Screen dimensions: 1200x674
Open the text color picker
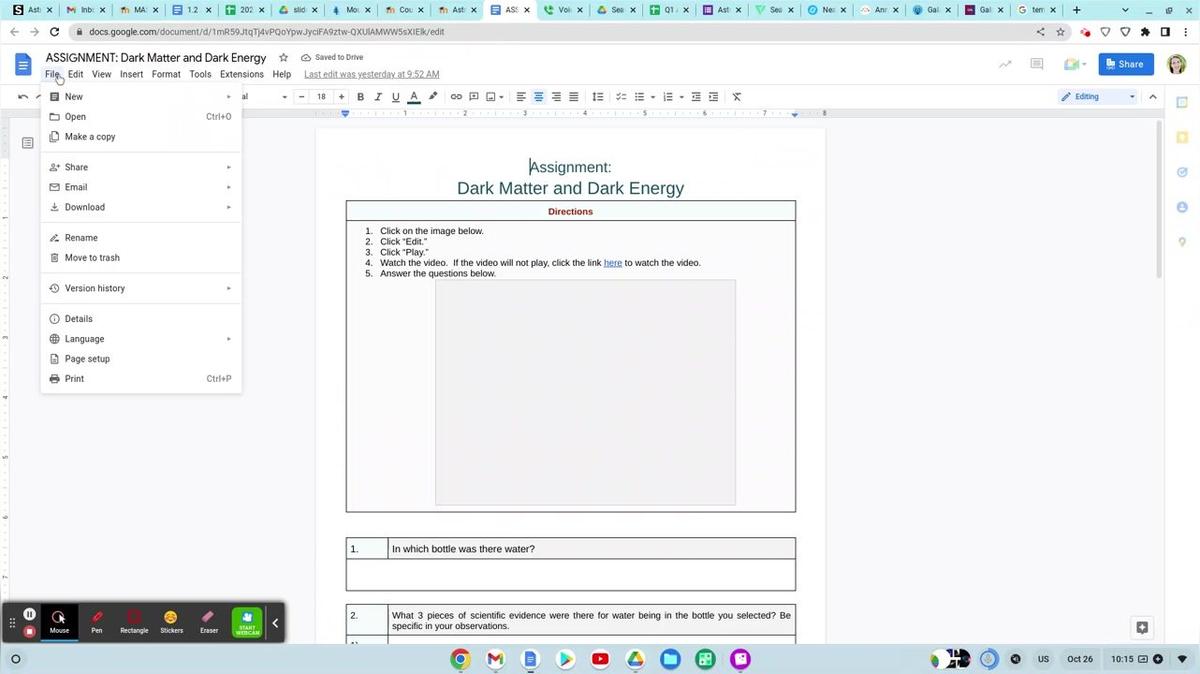click(414, 97)
